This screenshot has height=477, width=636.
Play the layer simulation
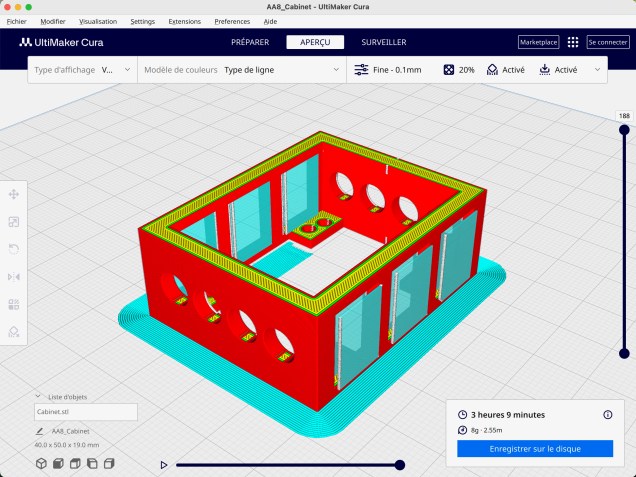pos(164,465)
